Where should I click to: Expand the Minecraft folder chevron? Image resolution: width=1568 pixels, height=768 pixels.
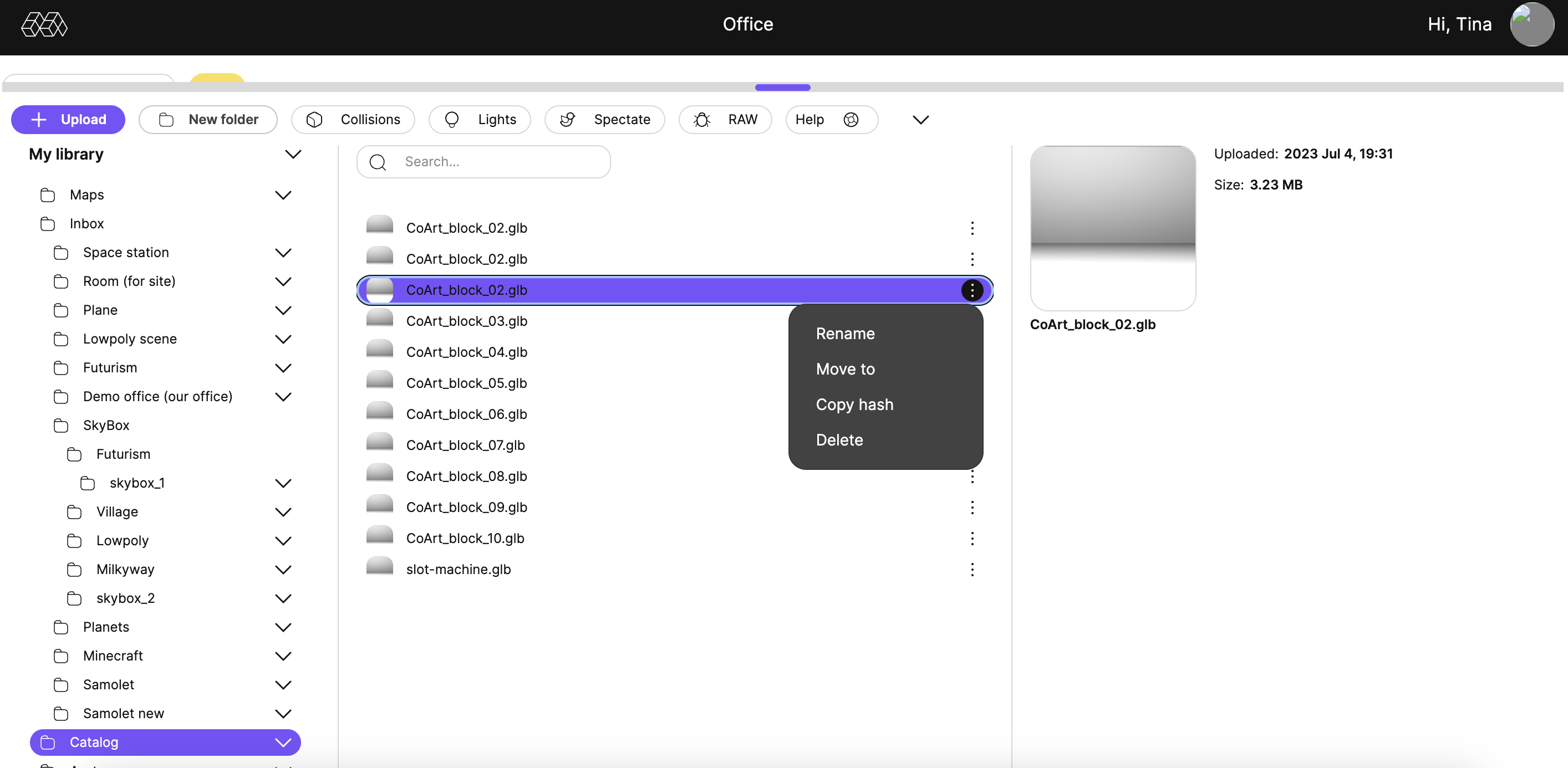283,656
